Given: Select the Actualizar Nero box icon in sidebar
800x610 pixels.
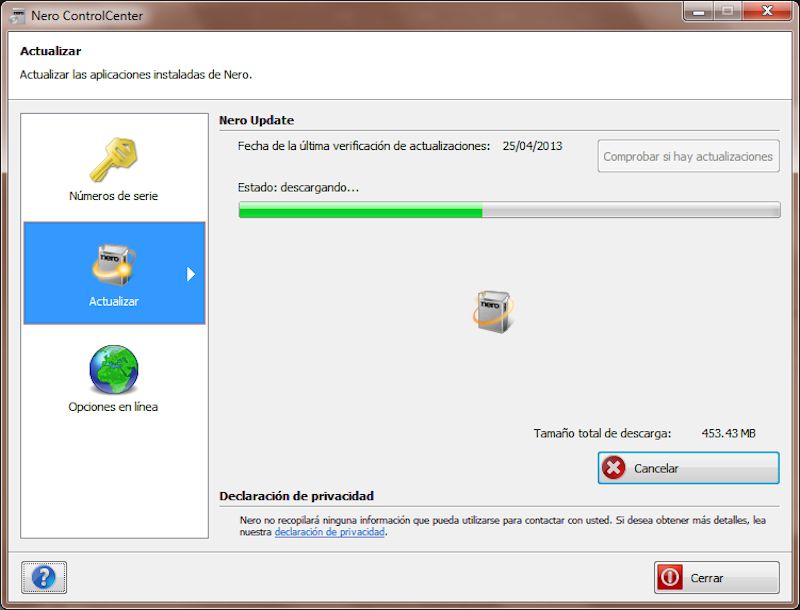Looking at the screenshot, I should pyautogui.click(x=113, y=265).
